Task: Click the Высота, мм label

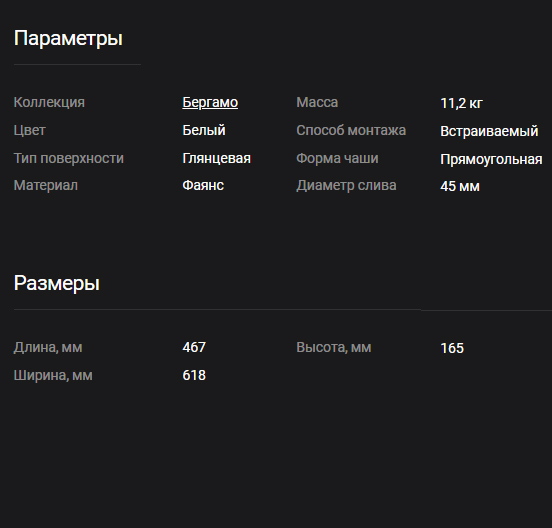Action: (334, 348)
